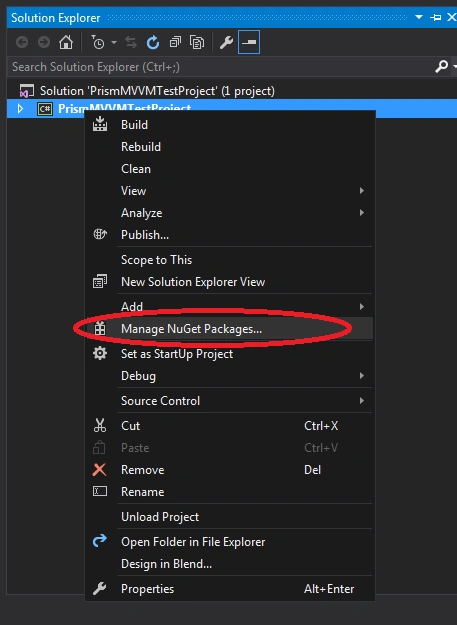
Task: Click the Show All Files icon
Action: pyautogui.click(x=197, y=42)
